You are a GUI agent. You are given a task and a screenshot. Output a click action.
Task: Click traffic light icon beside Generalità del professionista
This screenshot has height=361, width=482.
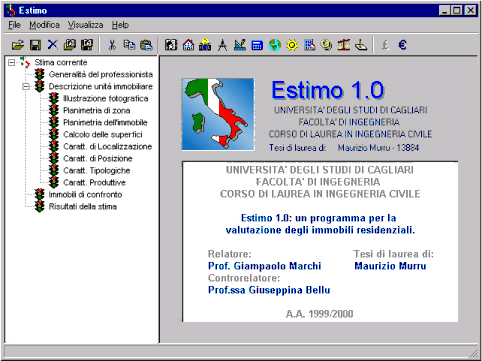point(40,74)
